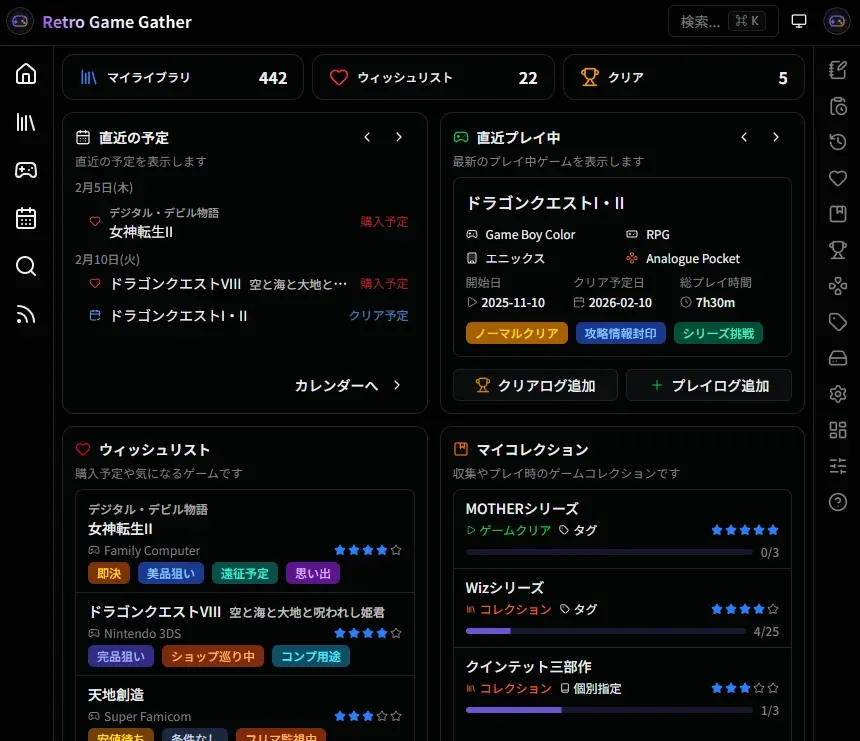Click Wizシリーズ progress bar 4/25
This screenshot has width=860, height=741.
click(x=606, y=631)
